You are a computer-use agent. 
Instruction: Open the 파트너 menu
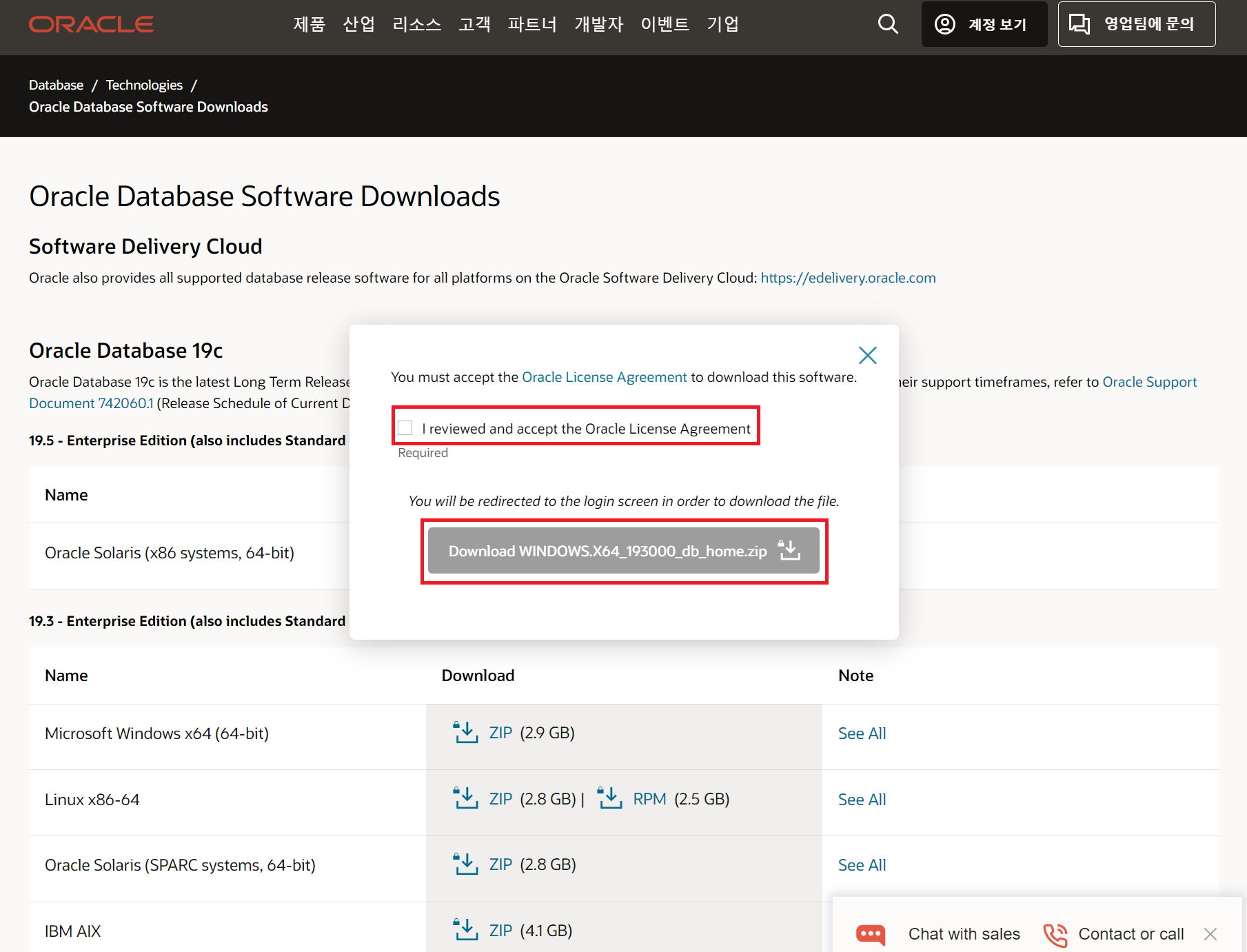point(532,24)
